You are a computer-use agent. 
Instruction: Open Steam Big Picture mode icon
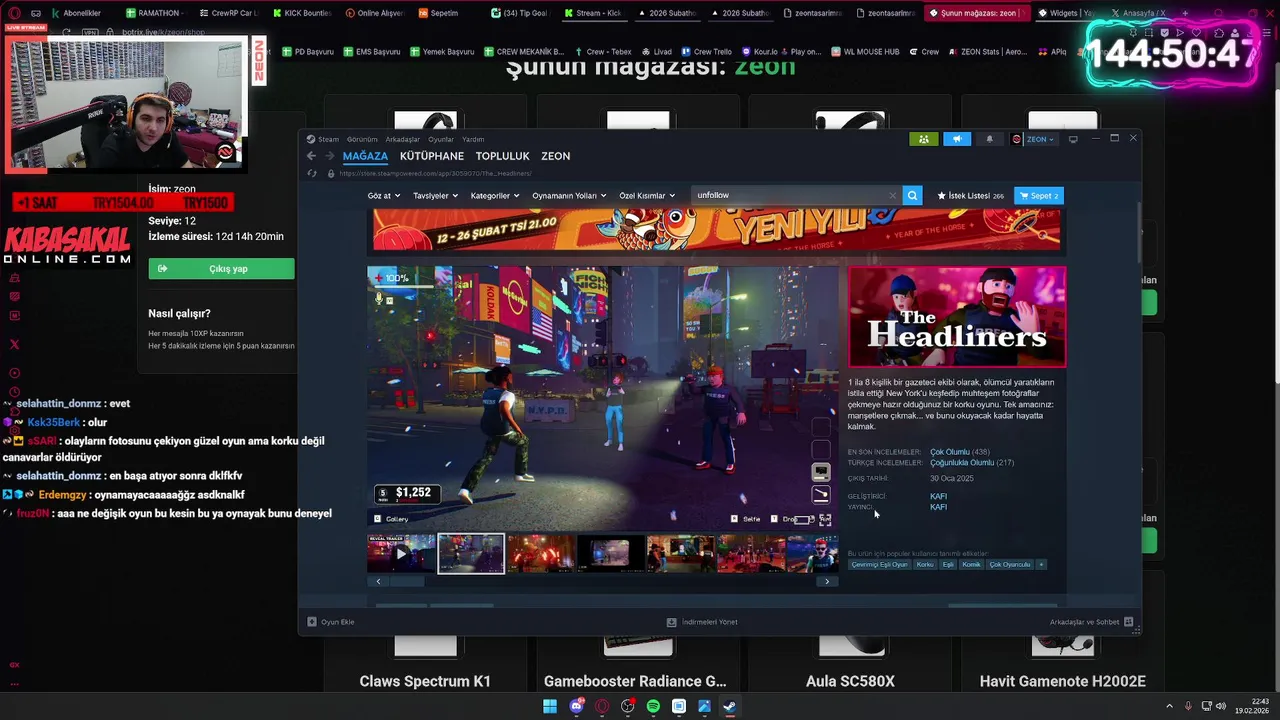click(x=1073, y=139)
